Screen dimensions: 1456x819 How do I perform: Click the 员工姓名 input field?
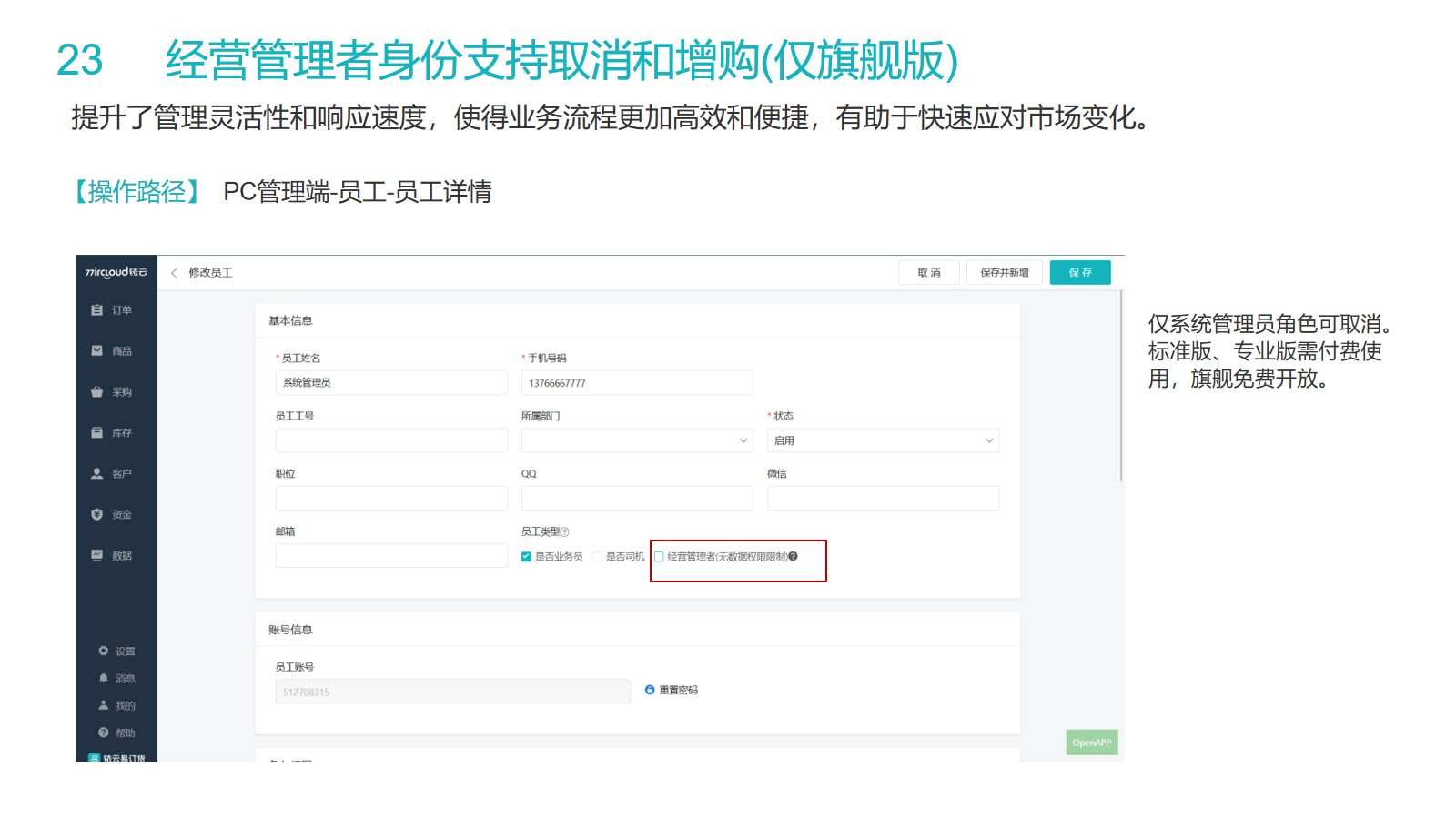391,382
